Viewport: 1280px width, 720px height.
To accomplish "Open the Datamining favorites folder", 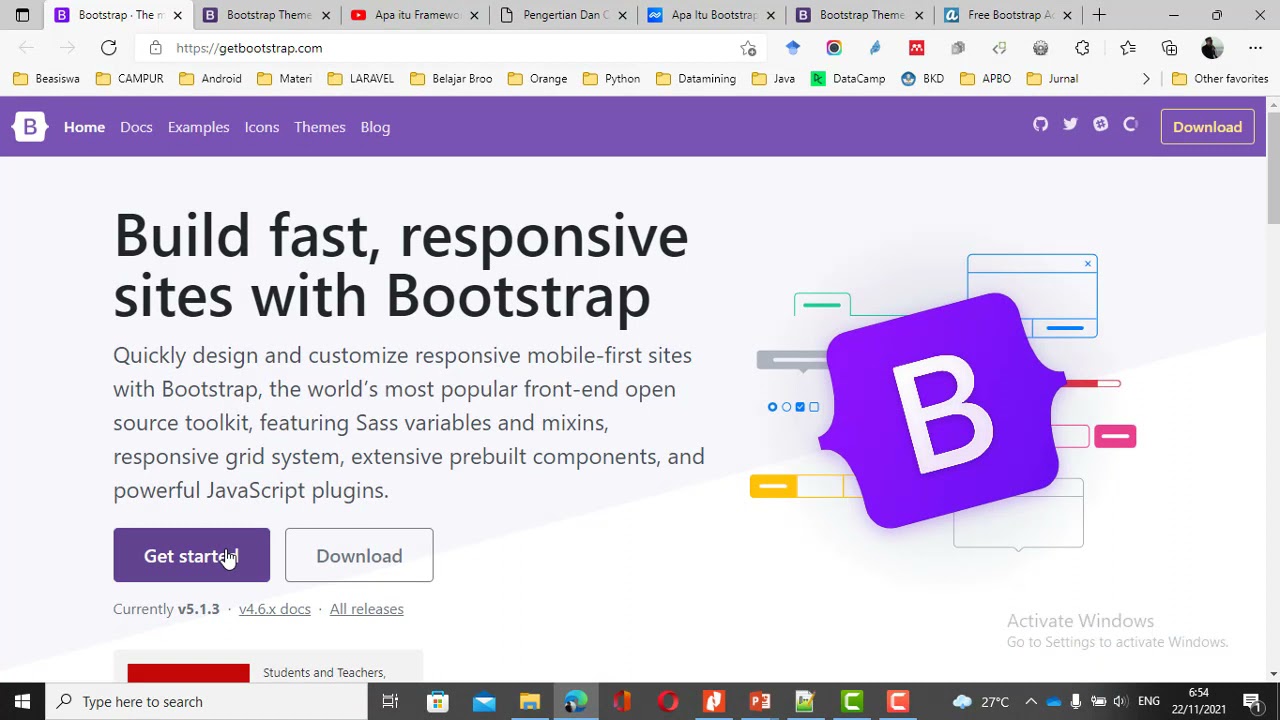I will tap(695, 78).
